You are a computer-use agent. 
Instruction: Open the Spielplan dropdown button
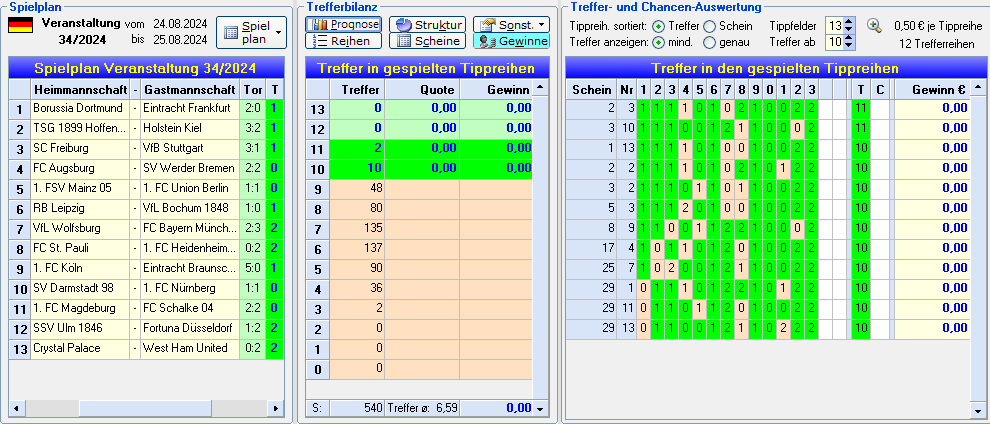pyautogui.click(x=251, y=33)
